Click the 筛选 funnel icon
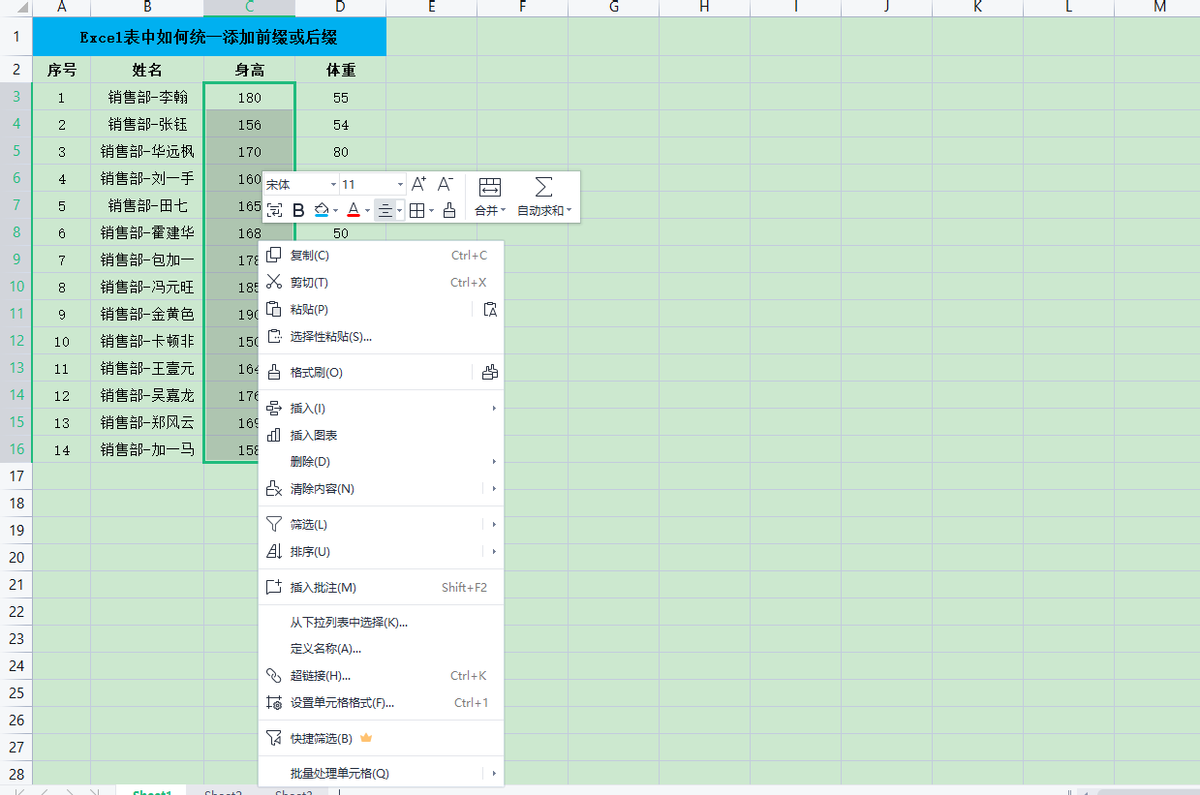The image size is (1200, 795). point(274,524)
